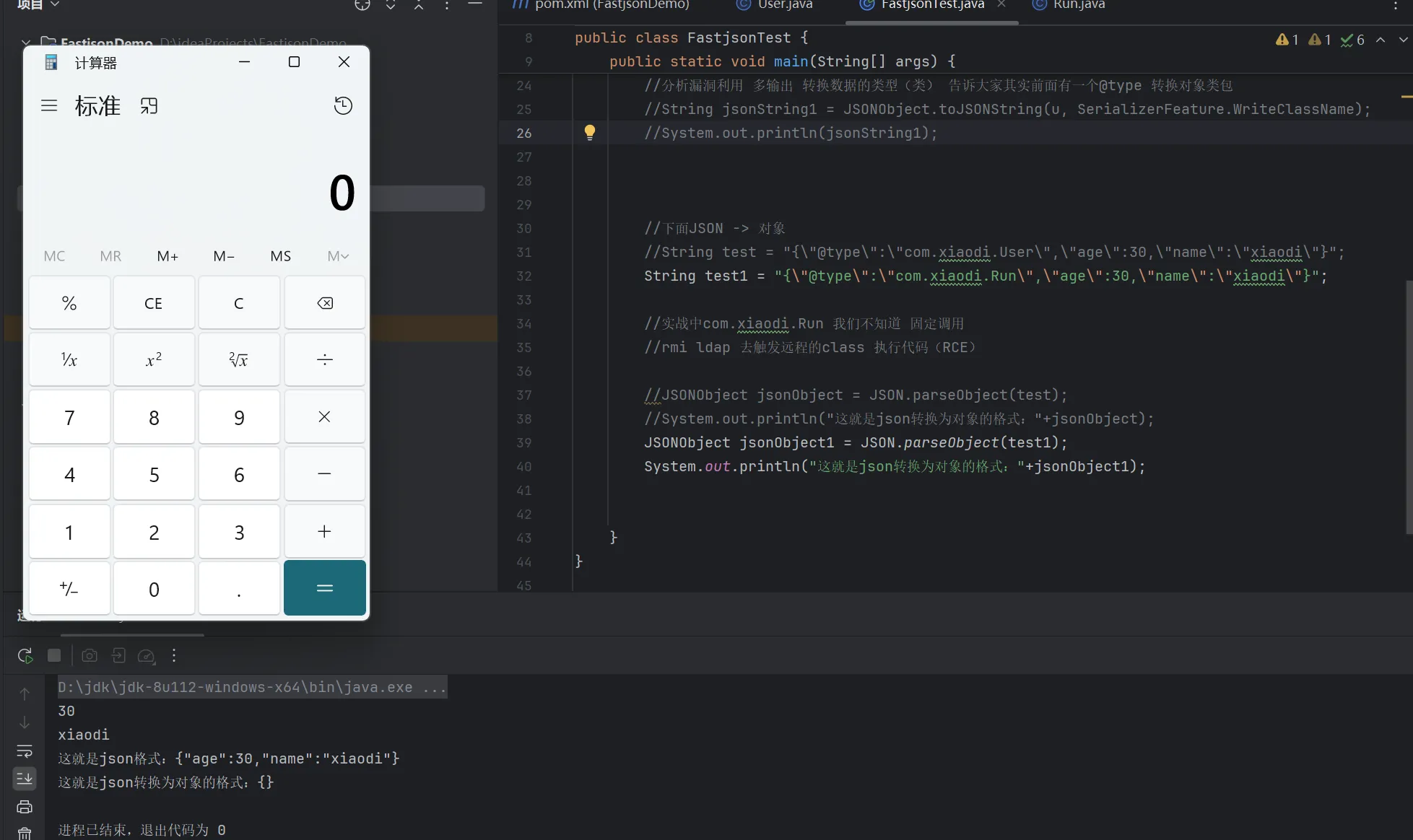Image resolution: width=1413 pixels, height=840 pixels.
Task: Open calculator history clock icon
Action: click(x=343, y=106)
